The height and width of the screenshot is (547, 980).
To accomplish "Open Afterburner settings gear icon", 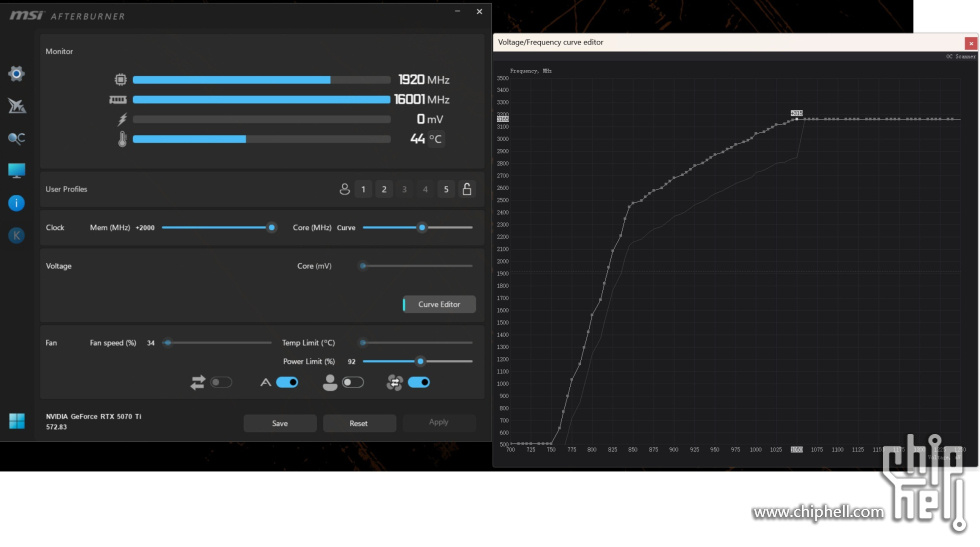I will point(16,74).
